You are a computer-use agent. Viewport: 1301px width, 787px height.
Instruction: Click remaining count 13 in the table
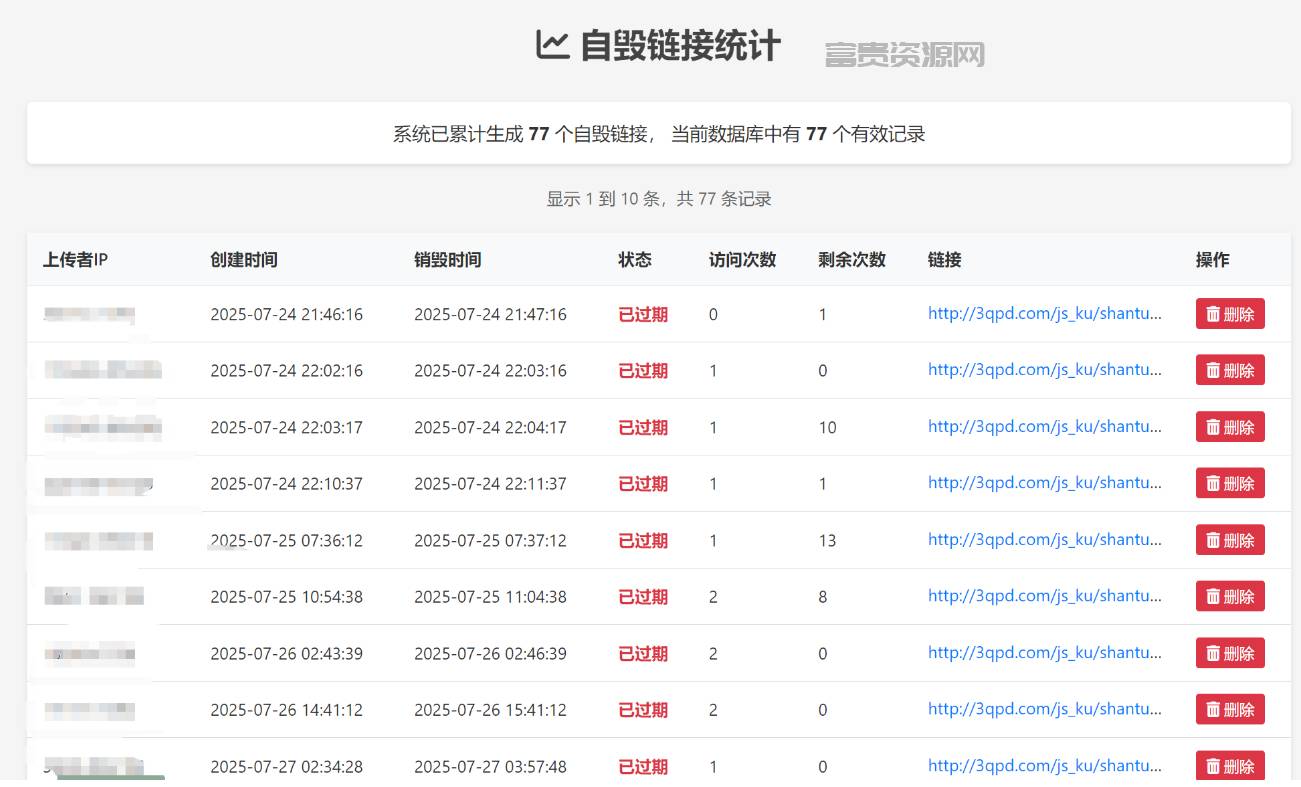click(x=827, y=540)
